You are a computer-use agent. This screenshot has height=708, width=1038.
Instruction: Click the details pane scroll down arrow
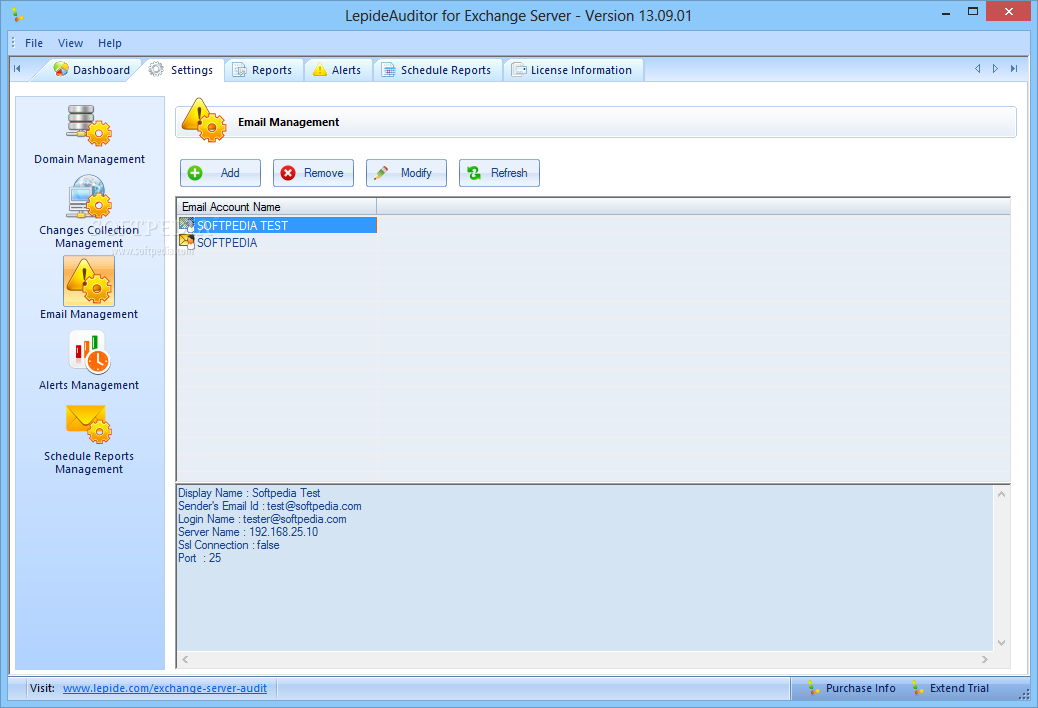(x=1002, y=642)
